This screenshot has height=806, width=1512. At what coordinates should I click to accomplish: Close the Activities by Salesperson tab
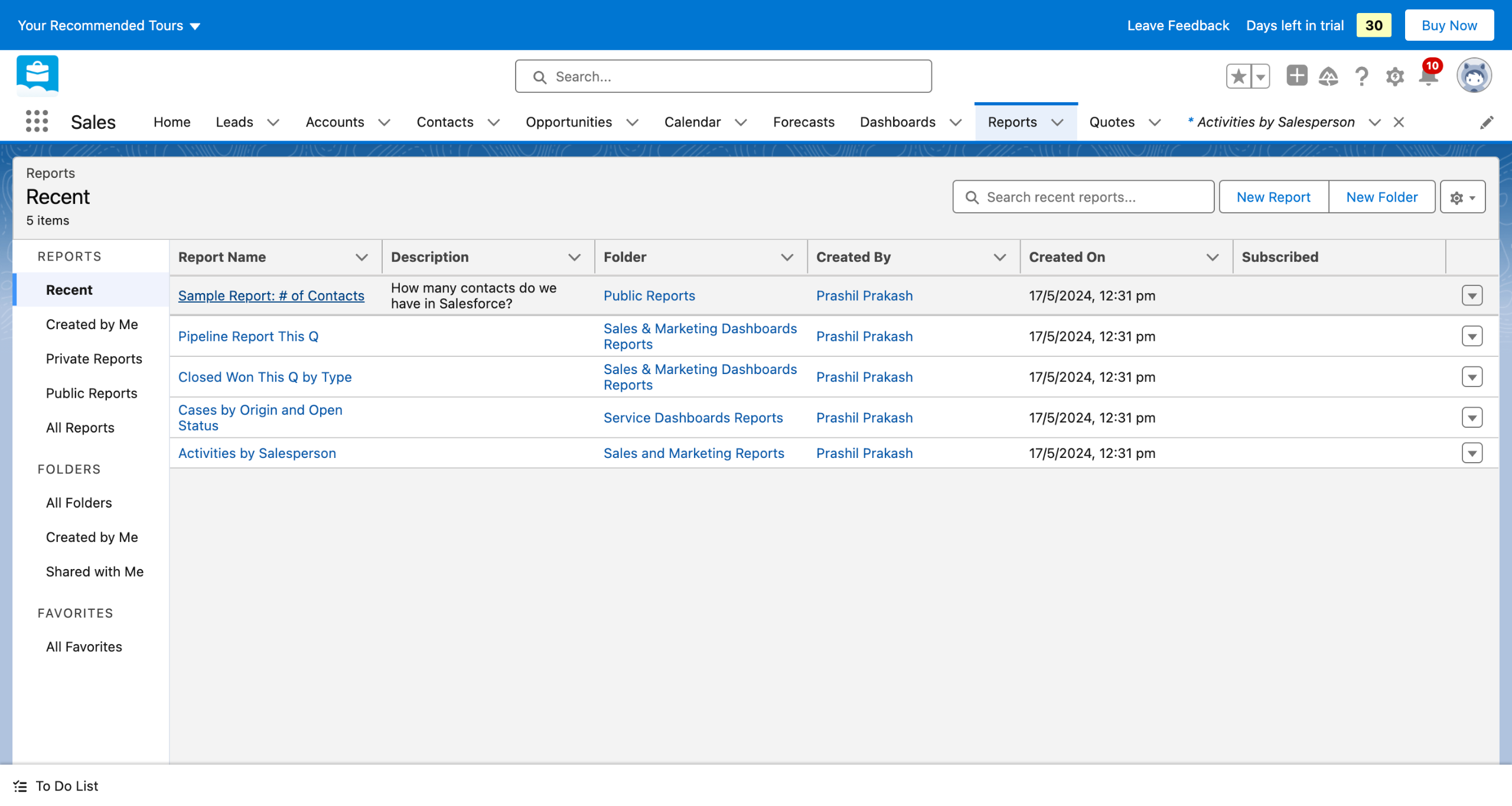click(x=1399, y=122)
